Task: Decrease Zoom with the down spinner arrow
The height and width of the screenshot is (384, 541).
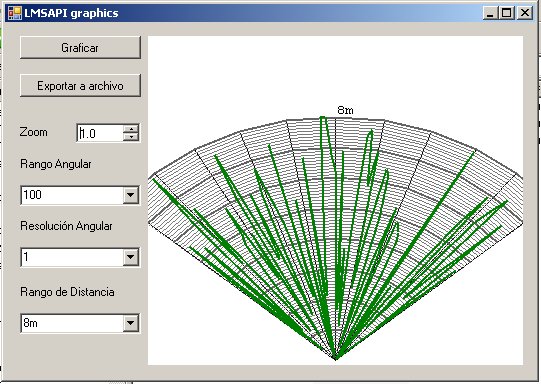Action: [x=131, y=137]
